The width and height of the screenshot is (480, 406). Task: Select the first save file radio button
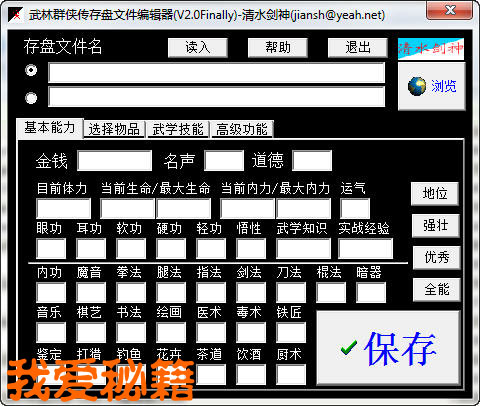31,70
